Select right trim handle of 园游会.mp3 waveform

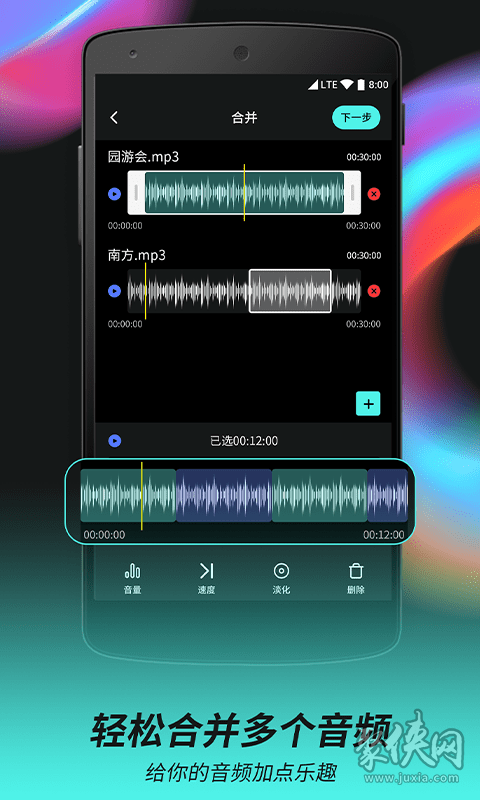352,192
